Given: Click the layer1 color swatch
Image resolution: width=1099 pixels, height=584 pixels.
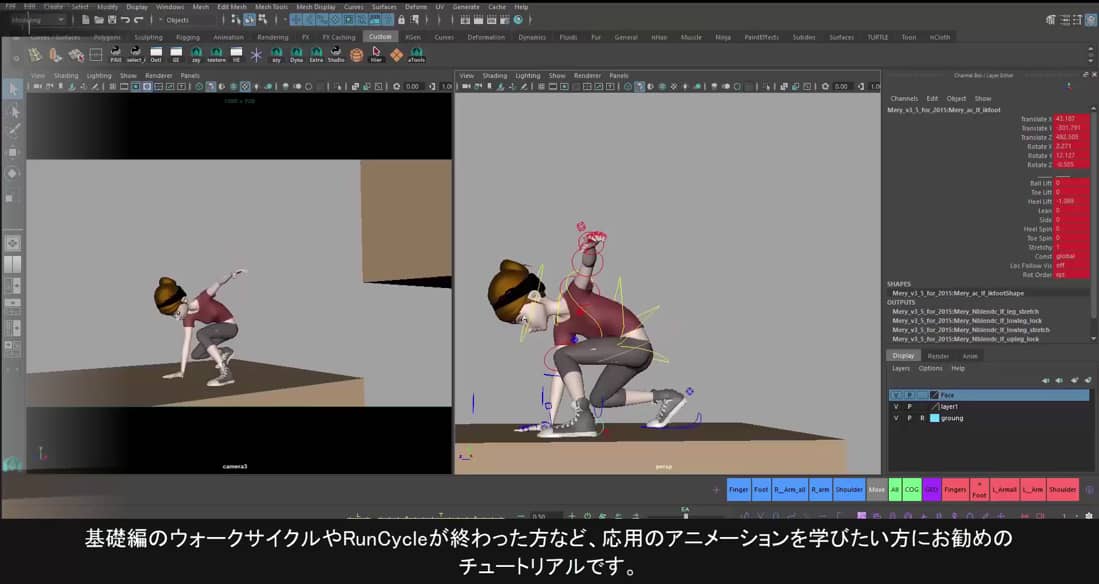Looking at the screenshot, I should pyautogui.click(x=934, y=407).
